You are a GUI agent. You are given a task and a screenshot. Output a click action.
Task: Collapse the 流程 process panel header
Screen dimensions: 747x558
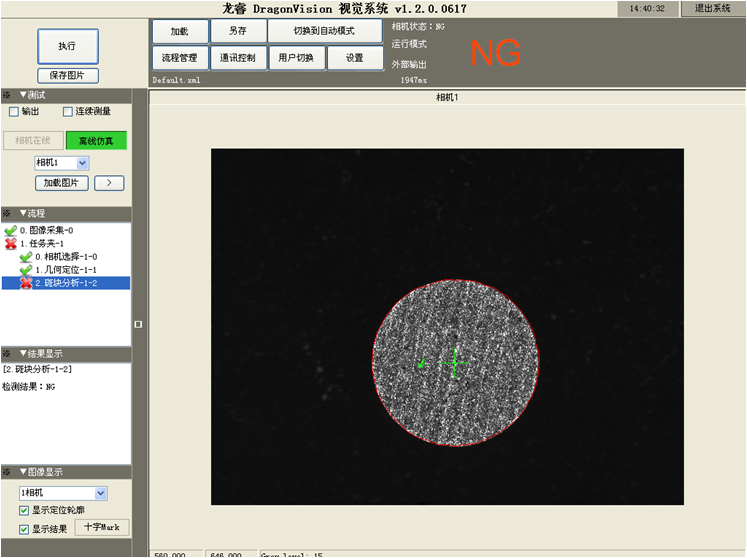pos(67,213)
